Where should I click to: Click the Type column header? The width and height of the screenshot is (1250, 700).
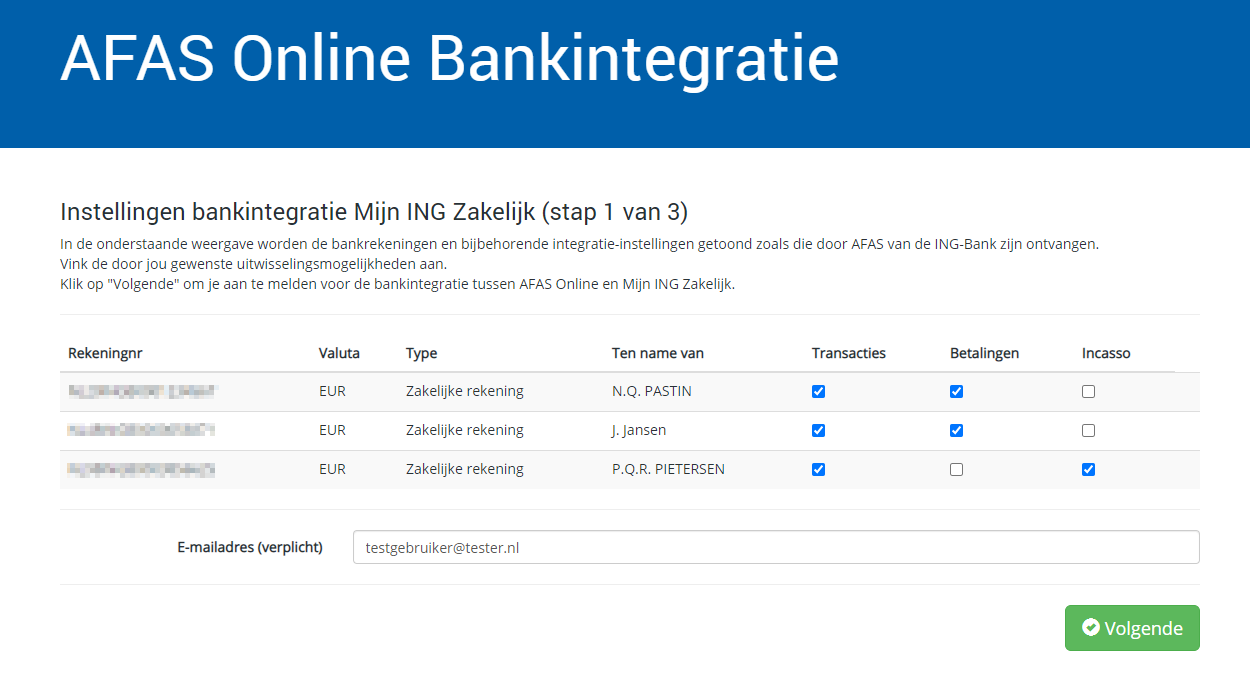[421, 353]
